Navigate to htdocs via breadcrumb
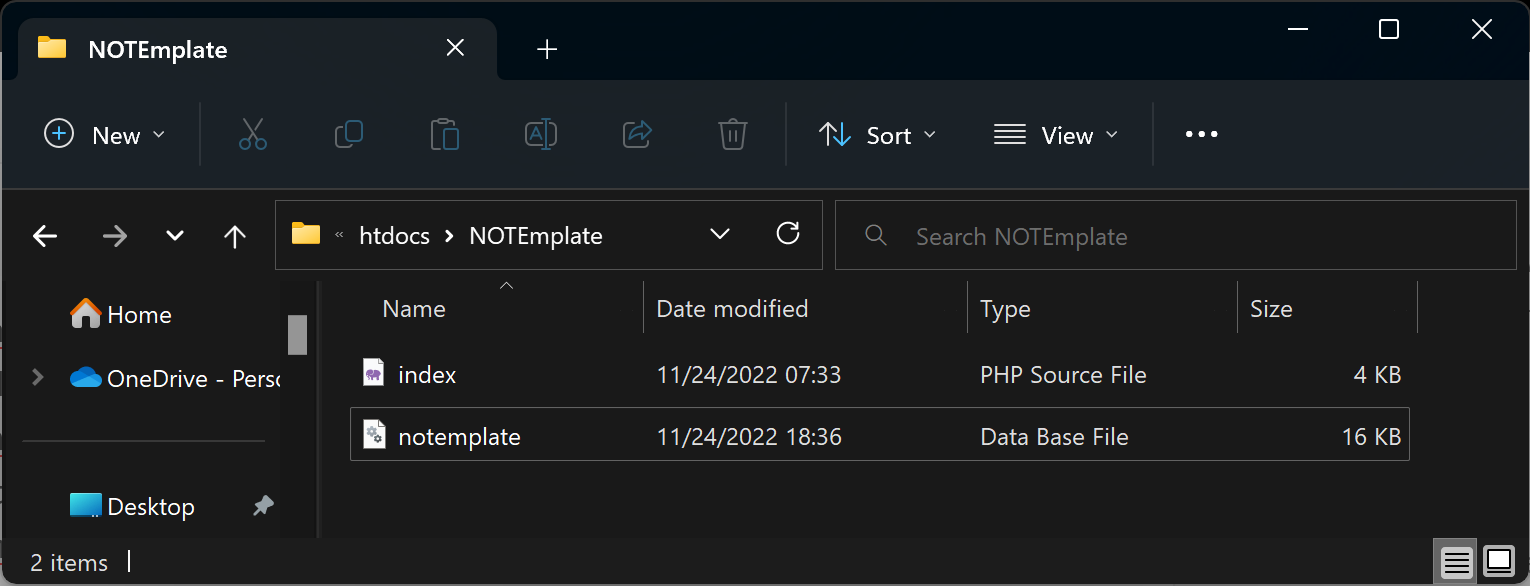Viewport: 1530px width, 586px height. [393, 235]
